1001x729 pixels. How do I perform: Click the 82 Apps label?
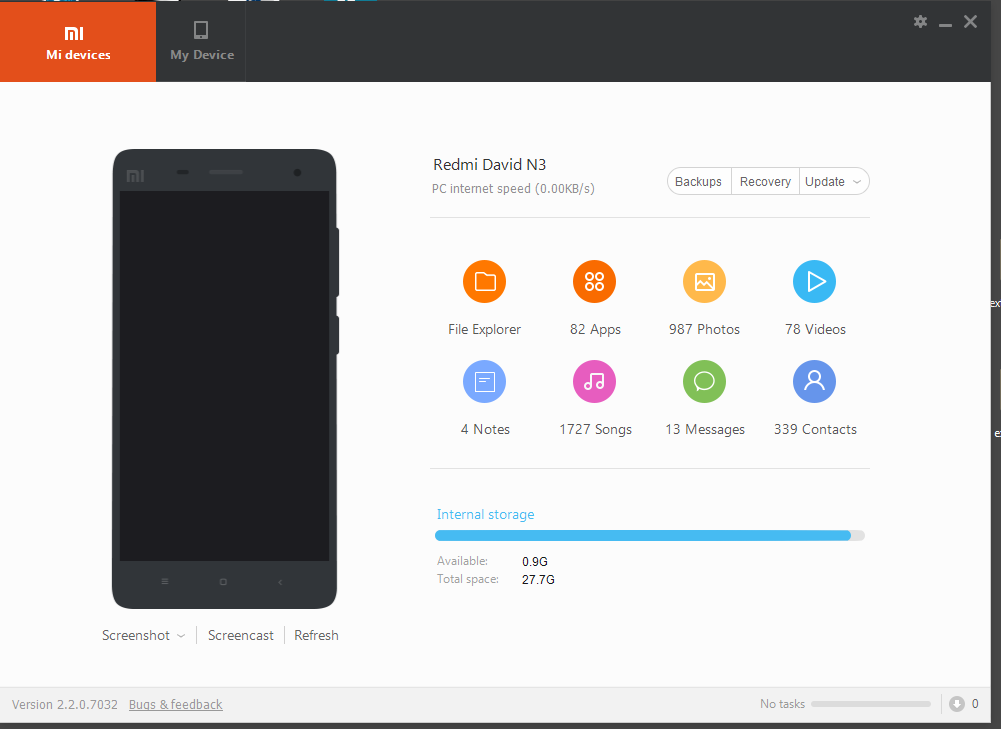click(595, 329)
